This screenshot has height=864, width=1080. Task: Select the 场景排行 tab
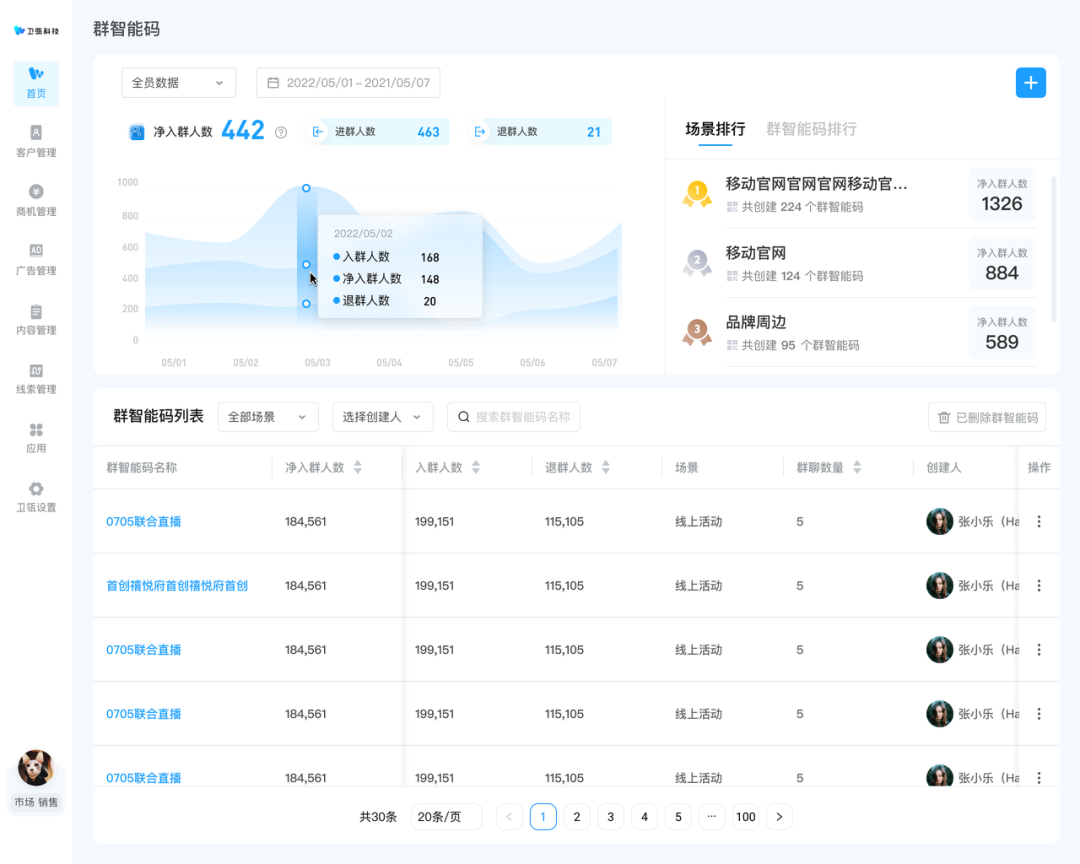click(715, 129)
